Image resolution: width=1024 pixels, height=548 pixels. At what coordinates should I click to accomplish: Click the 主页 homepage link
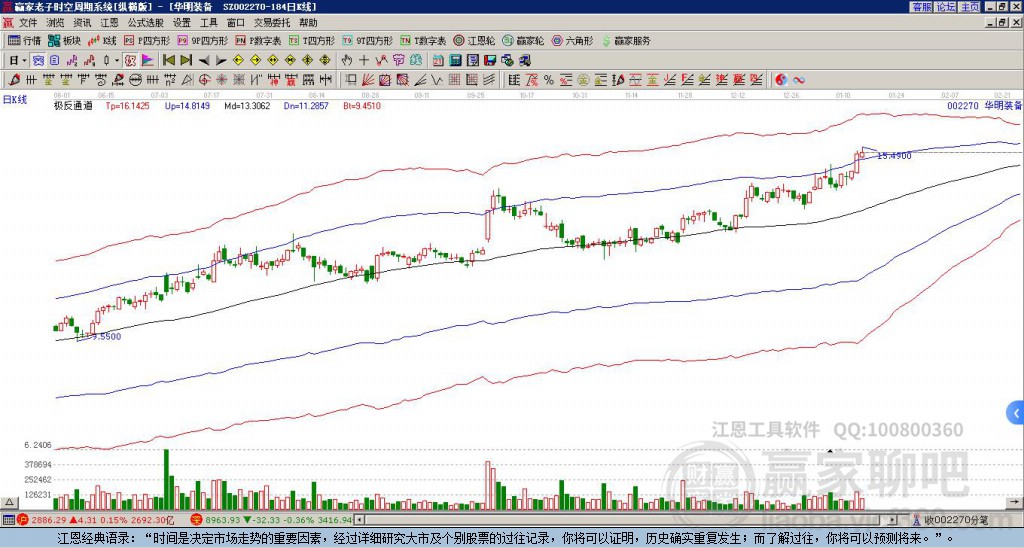970,7
